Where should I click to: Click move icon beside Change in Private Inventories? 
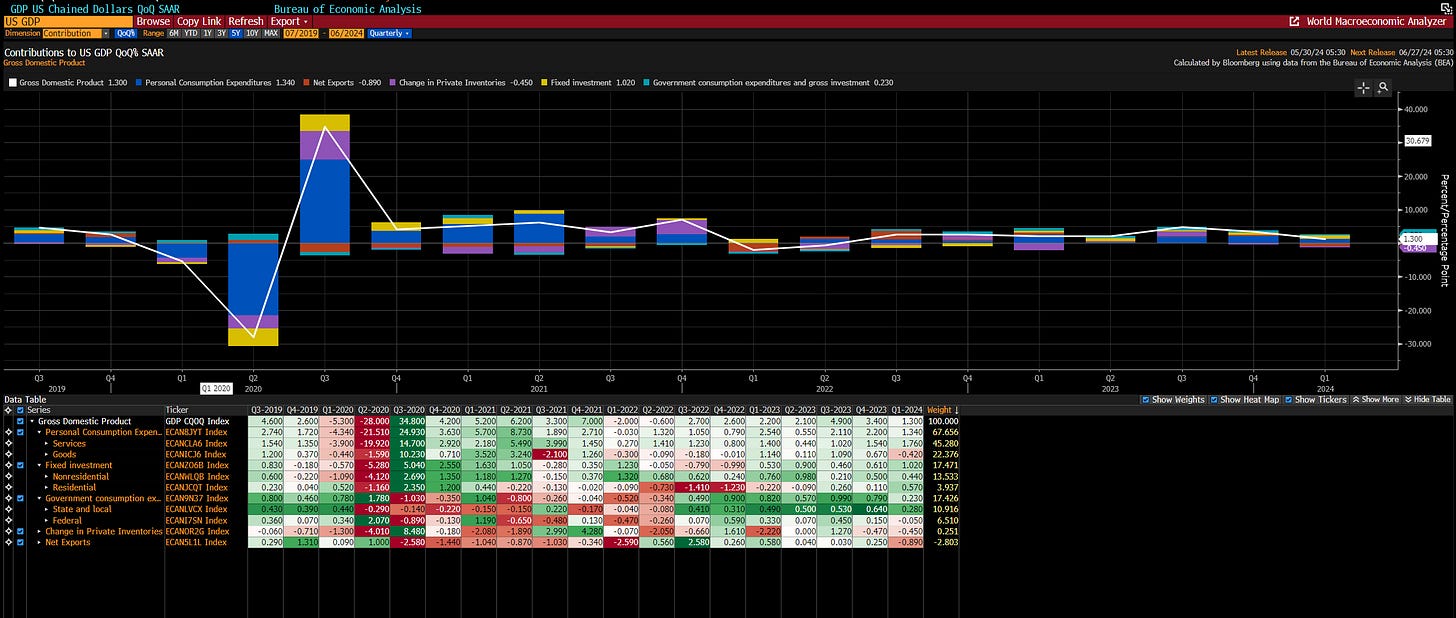pos(8,531)
